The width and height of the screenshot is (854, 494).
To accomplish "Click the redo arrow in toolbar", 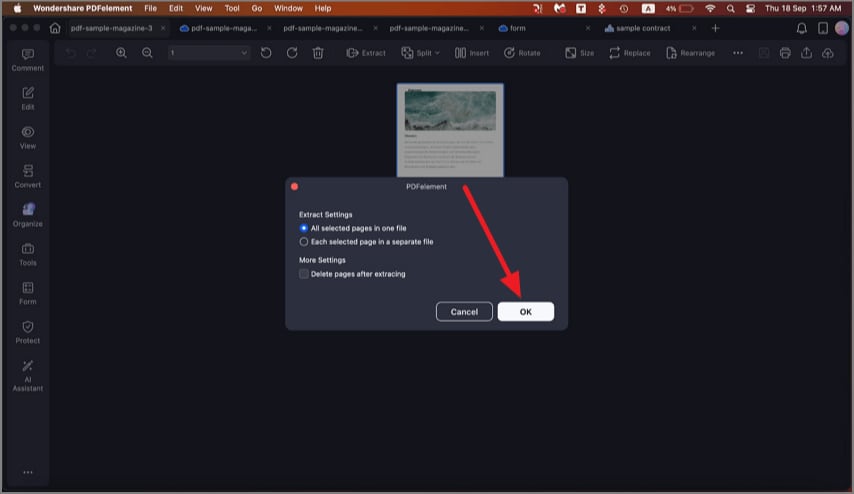I will coord(92,53).
